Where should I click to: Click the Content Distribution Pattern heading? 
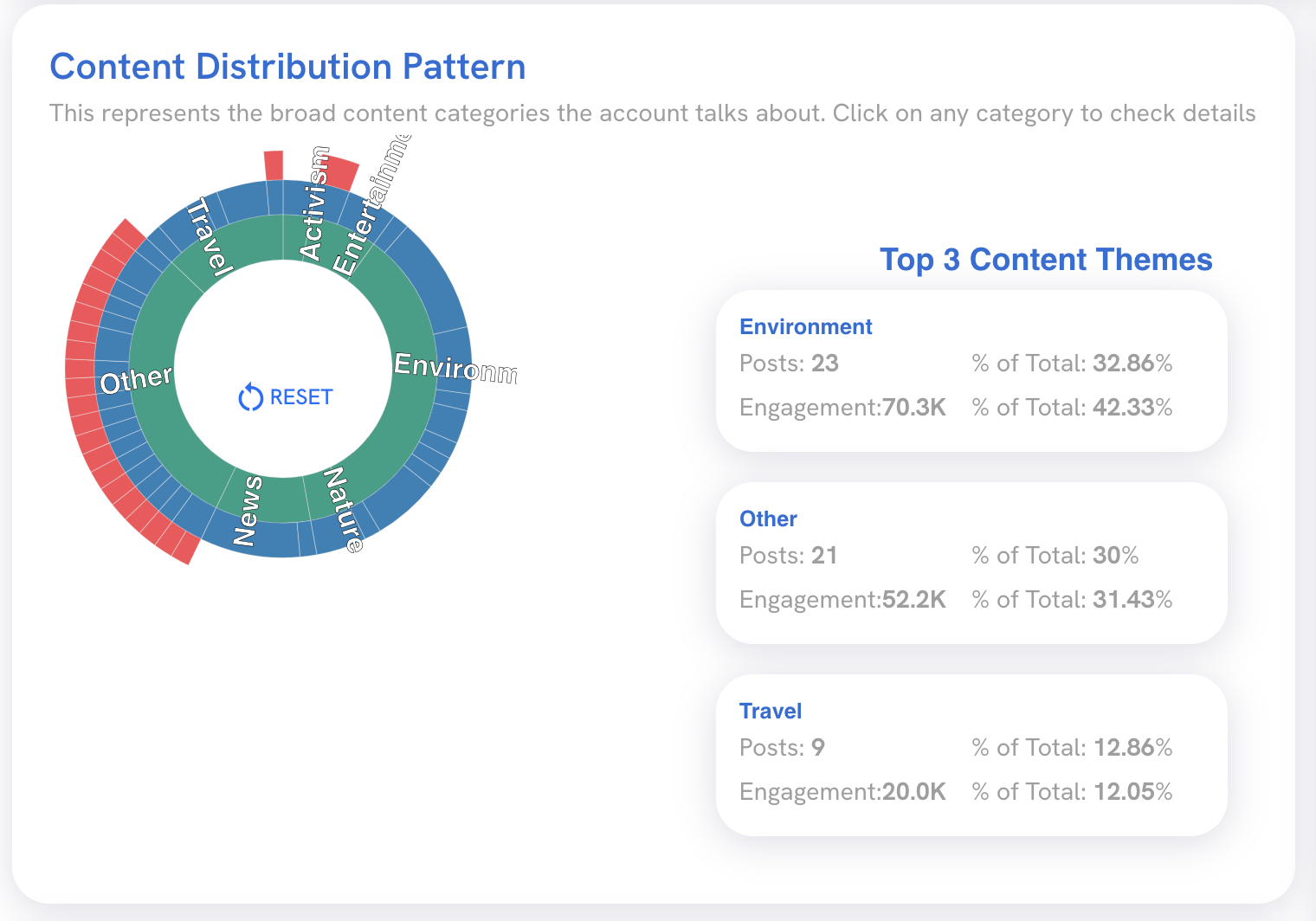288,67
